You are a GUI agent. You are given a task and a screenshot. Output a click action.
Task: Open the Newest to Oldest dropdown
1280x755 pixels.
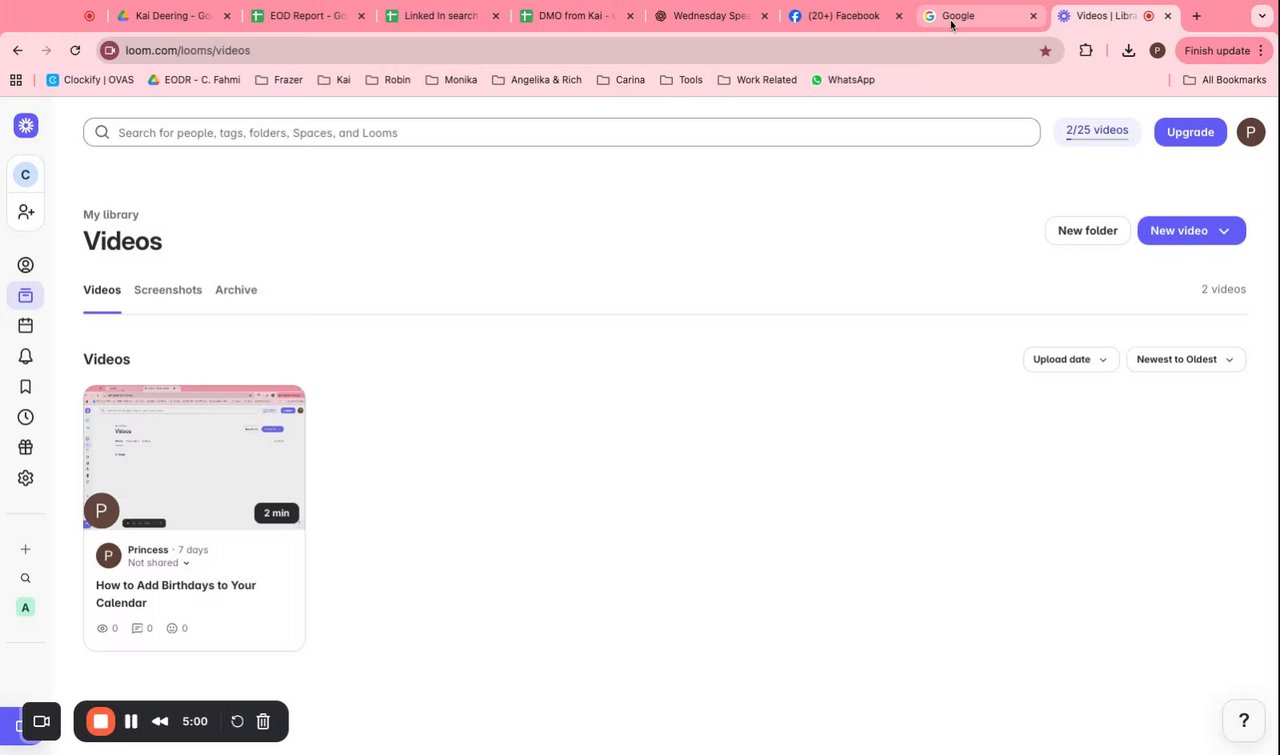click(x=1186, y=359)
